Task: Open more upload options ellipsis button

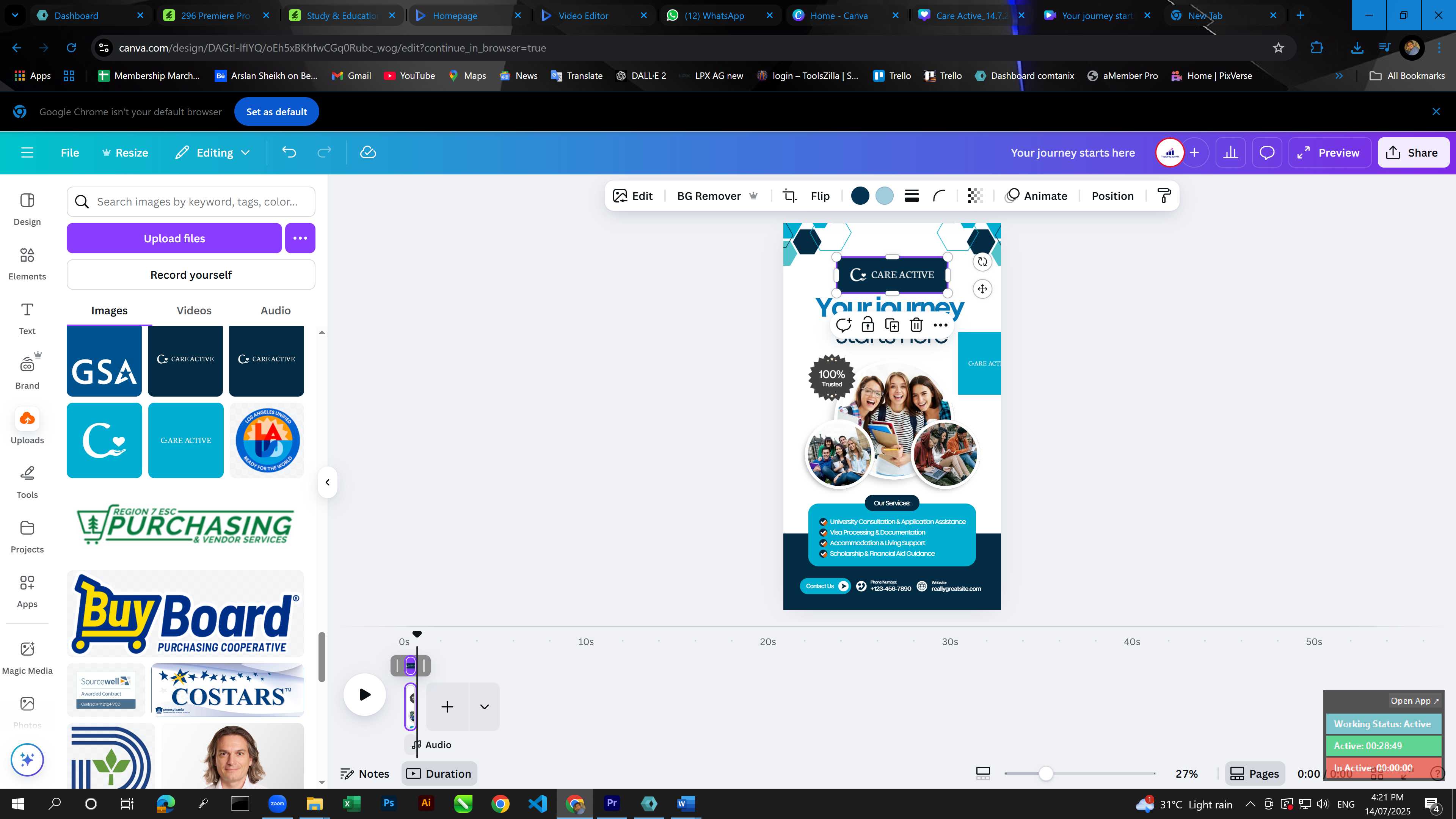Action: click(300, 238)
